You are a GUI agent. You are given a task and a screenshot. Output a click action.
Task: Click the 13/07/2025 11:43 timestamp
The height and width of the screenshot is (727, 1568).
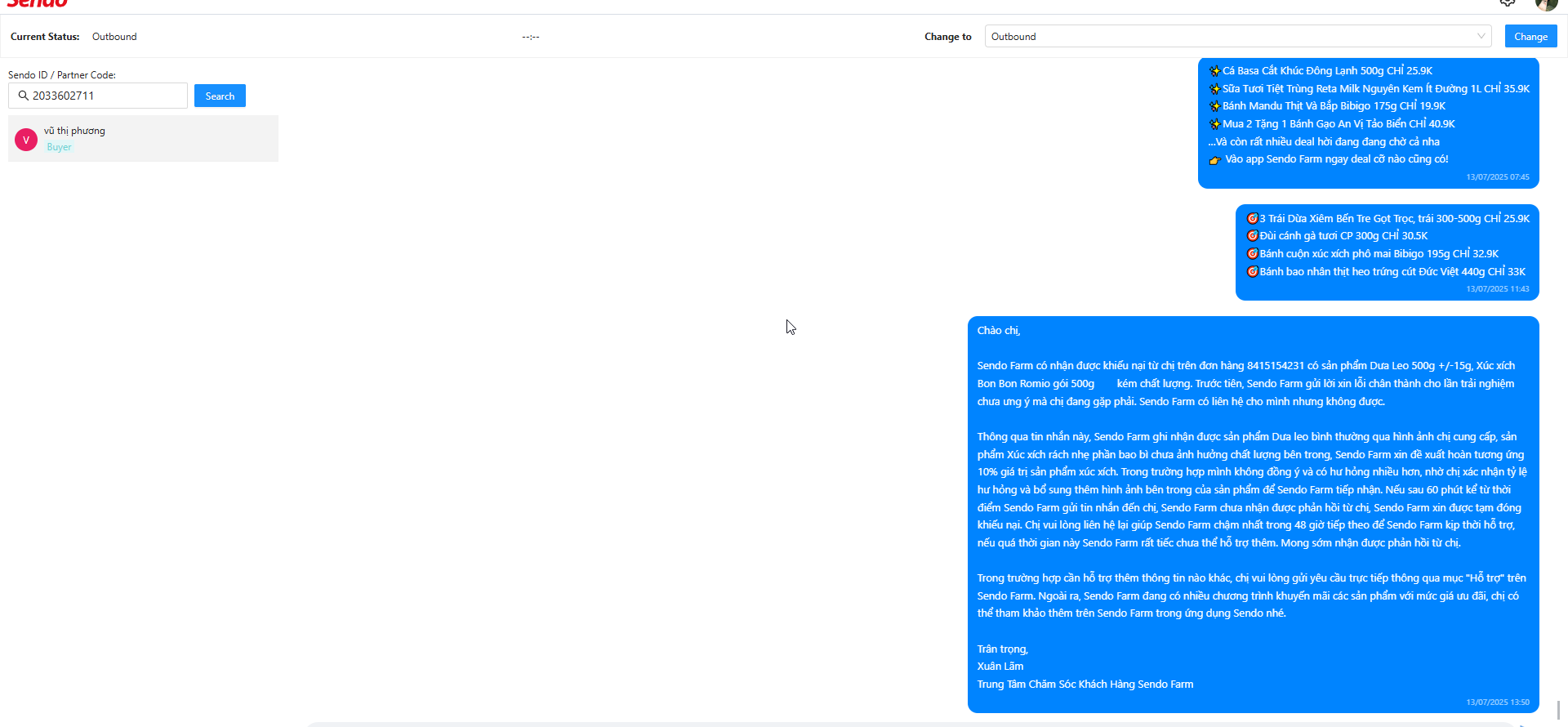coord(1498,289)
